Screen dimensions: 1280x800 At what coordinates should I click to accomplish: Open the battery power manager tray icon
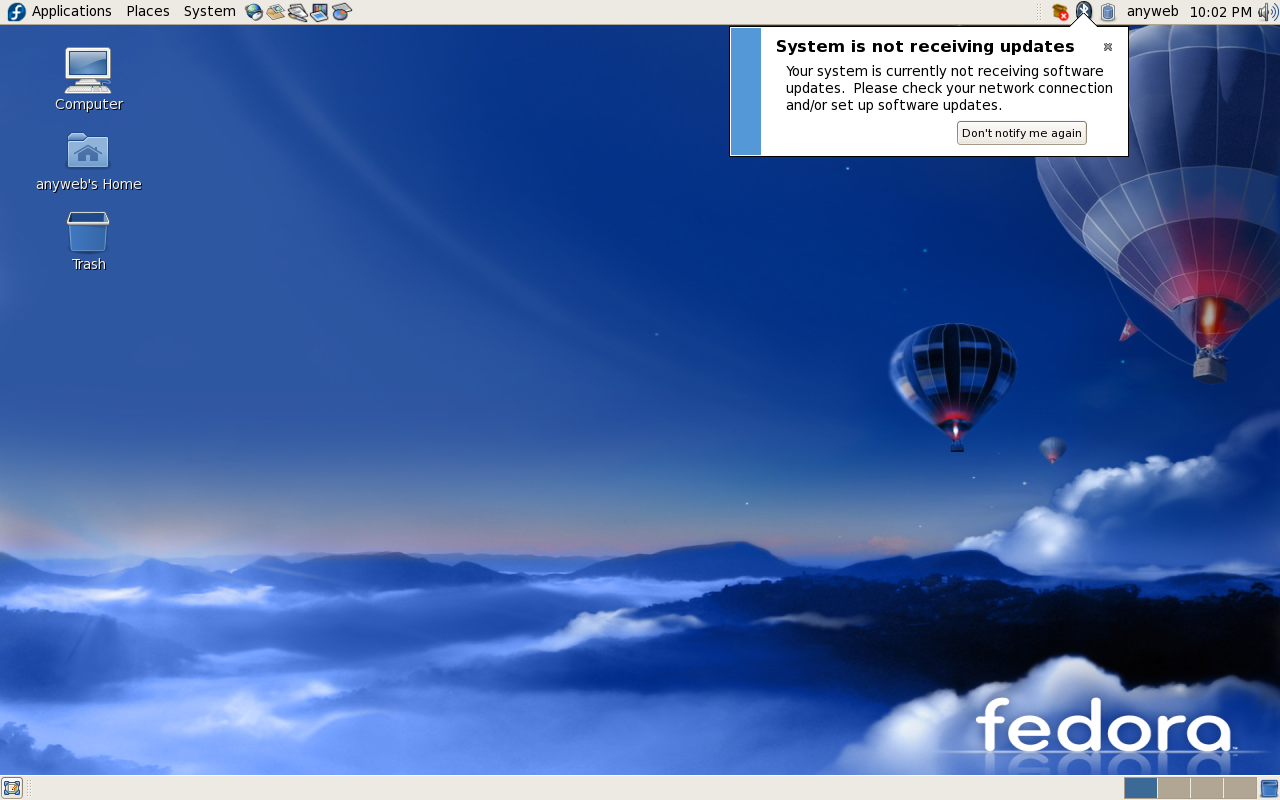point(1108,12)
